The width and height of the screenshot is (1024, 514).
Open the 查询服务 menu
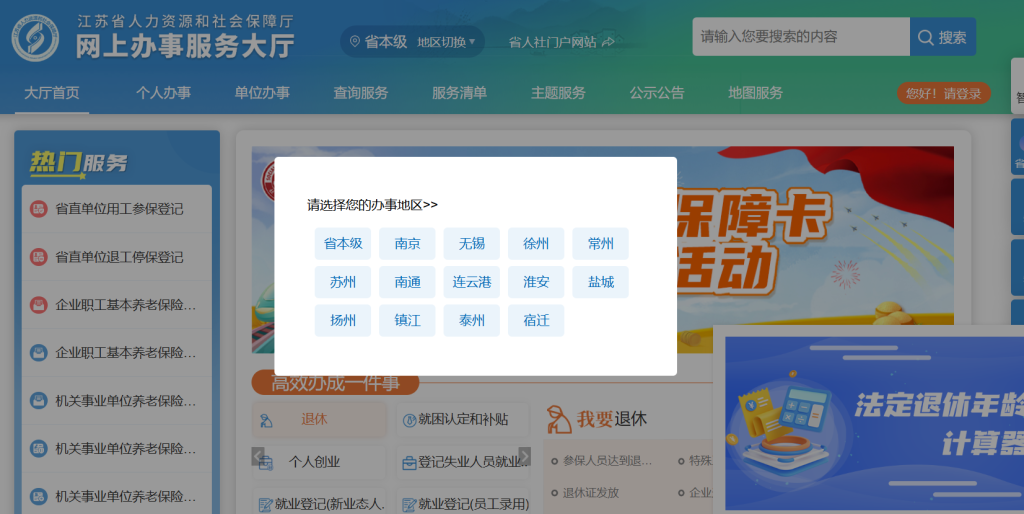pyautogui.click(x=360, y=93)
